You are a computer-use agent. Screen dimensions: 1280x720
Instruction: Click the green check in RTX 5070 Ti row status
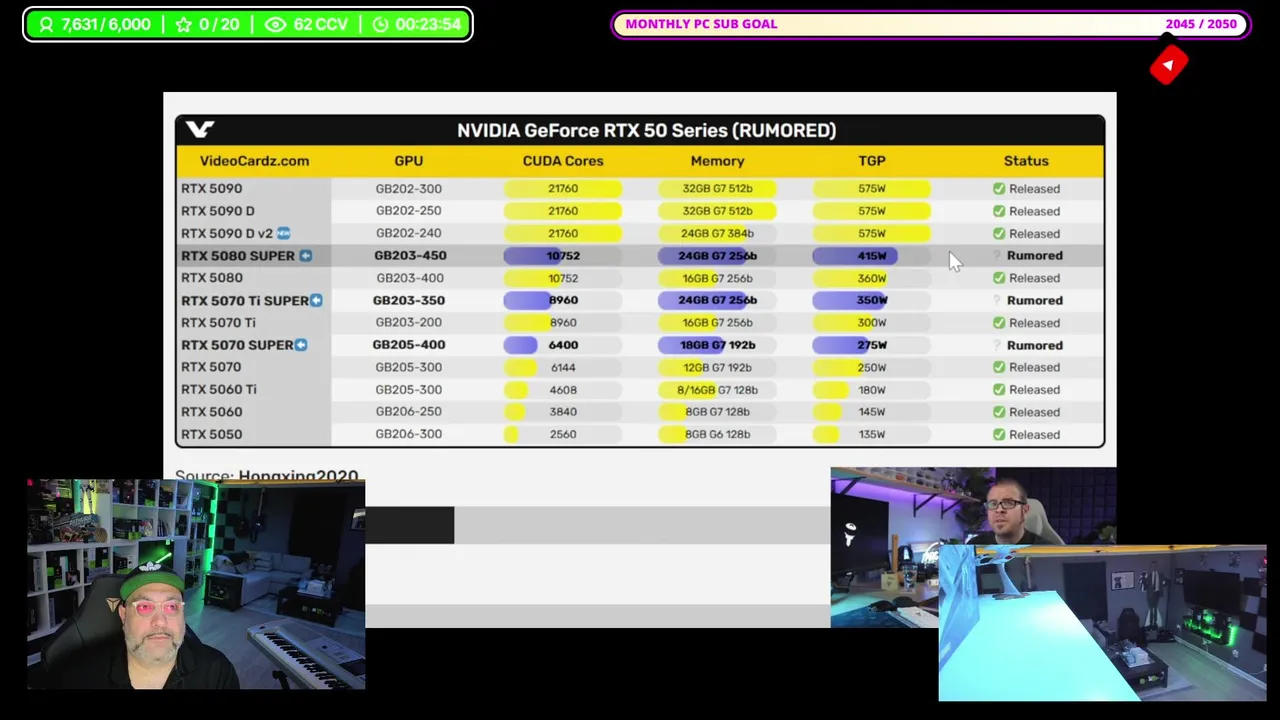pos(999,323)
